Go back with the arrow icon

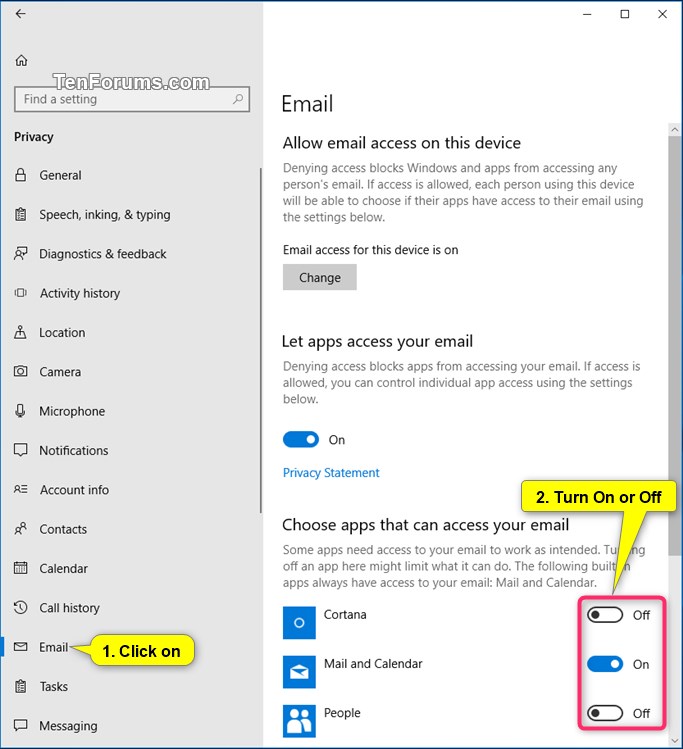coord(21,14)
